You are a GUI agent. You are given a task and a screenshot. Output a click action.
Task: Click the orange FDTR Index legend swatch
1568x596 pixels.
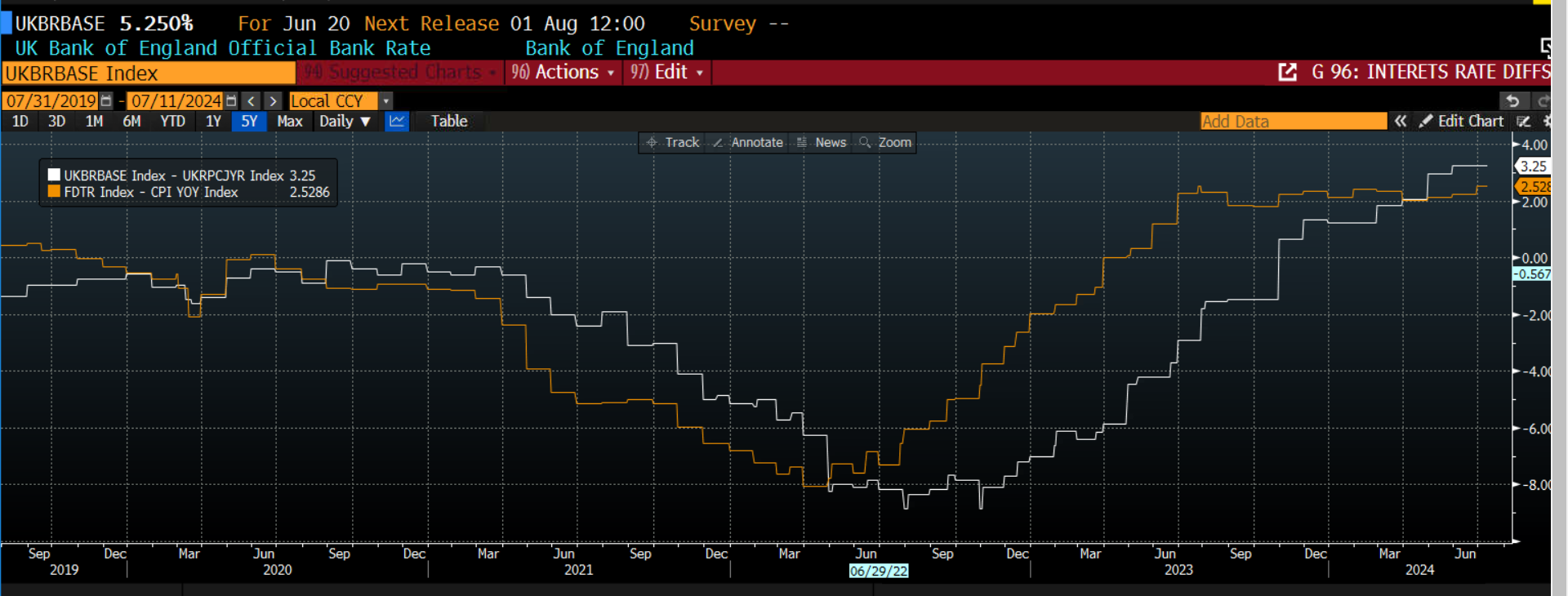(x=54, y=192)
